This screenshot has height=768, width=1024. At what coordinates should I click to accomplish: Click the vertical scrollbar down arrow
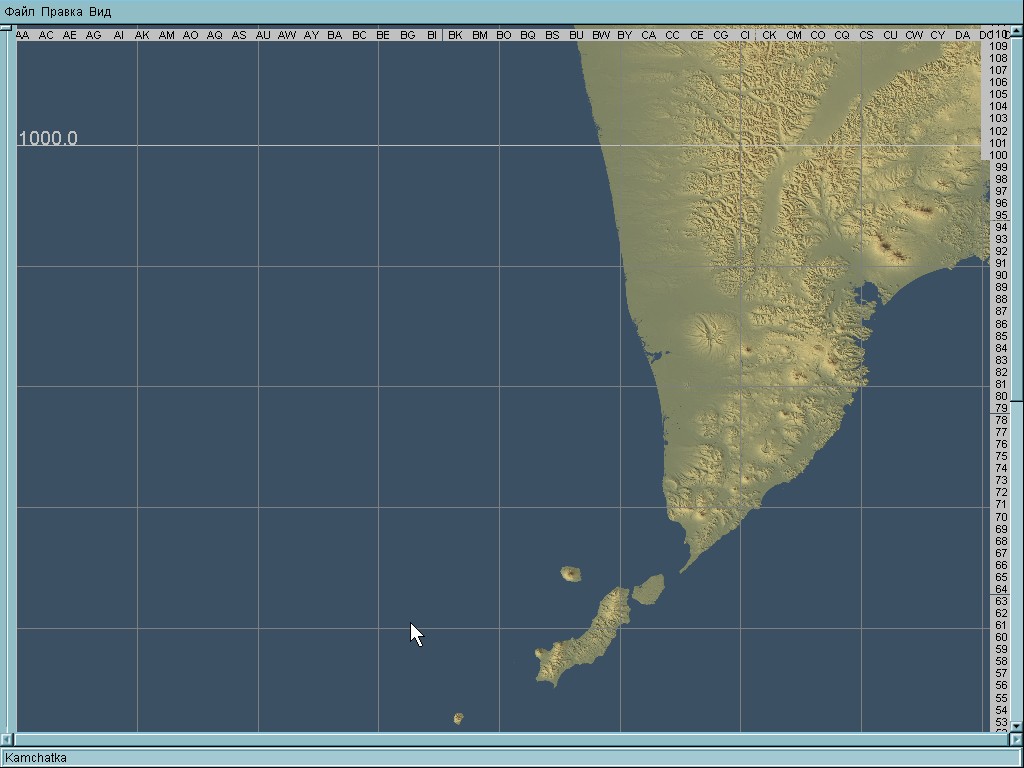coord(1017,727)
